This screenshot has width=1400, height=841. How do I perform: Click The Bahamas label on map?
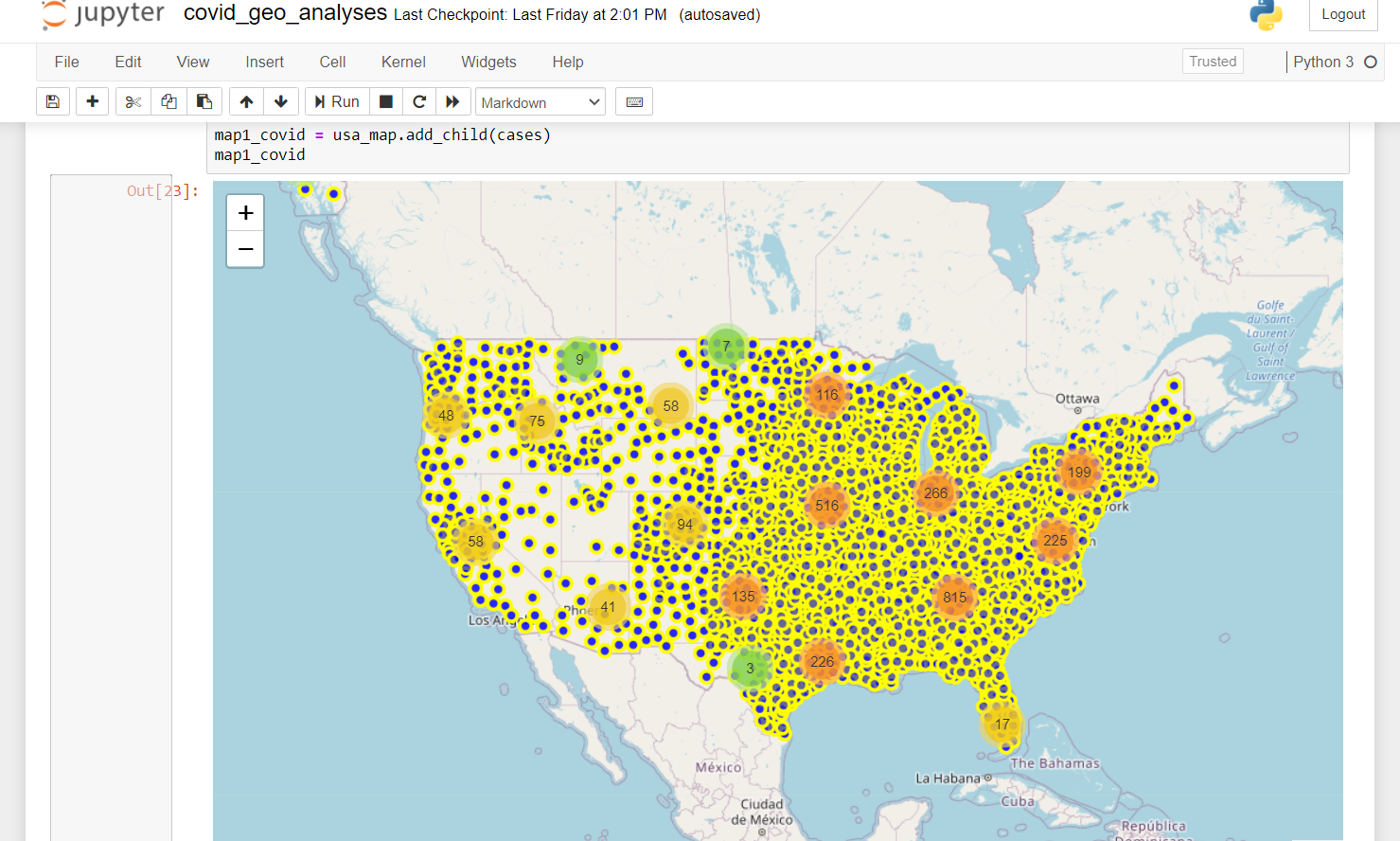pyautogui.click(x=1054, y=763)
